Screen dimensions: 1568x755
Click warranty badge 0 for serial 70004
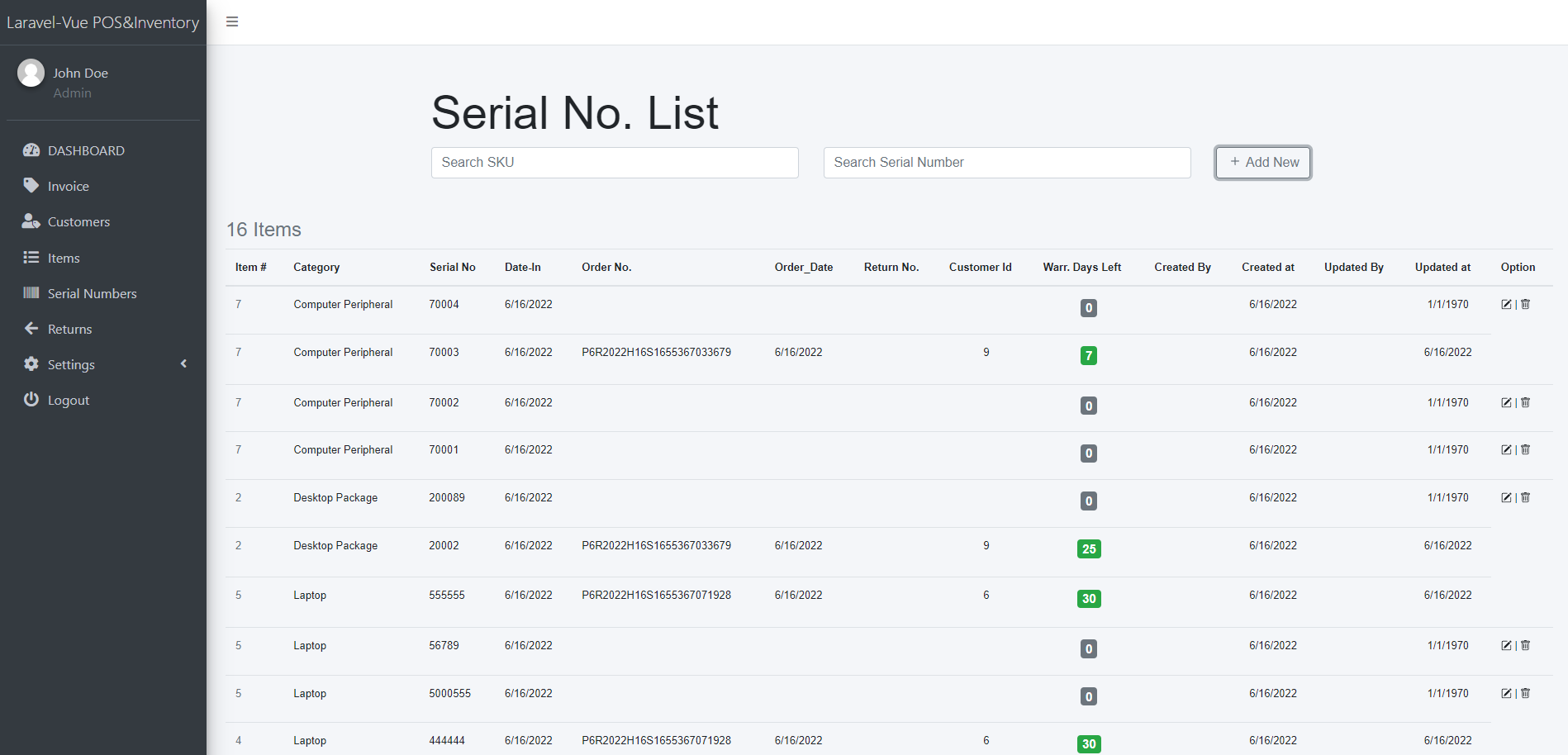1089,308
